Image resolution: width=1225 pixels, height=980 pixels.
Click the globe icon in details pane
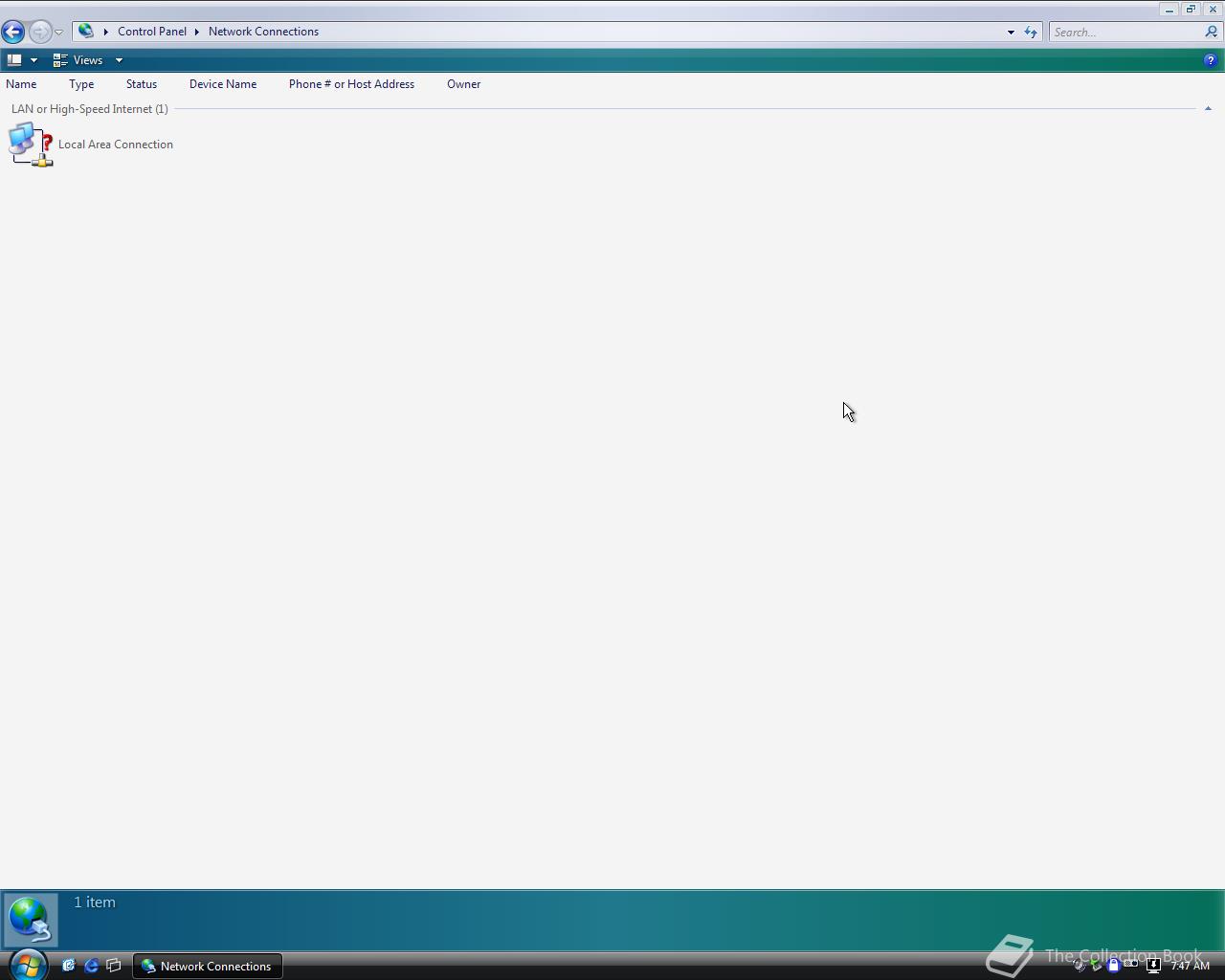(x=30, y=920)
